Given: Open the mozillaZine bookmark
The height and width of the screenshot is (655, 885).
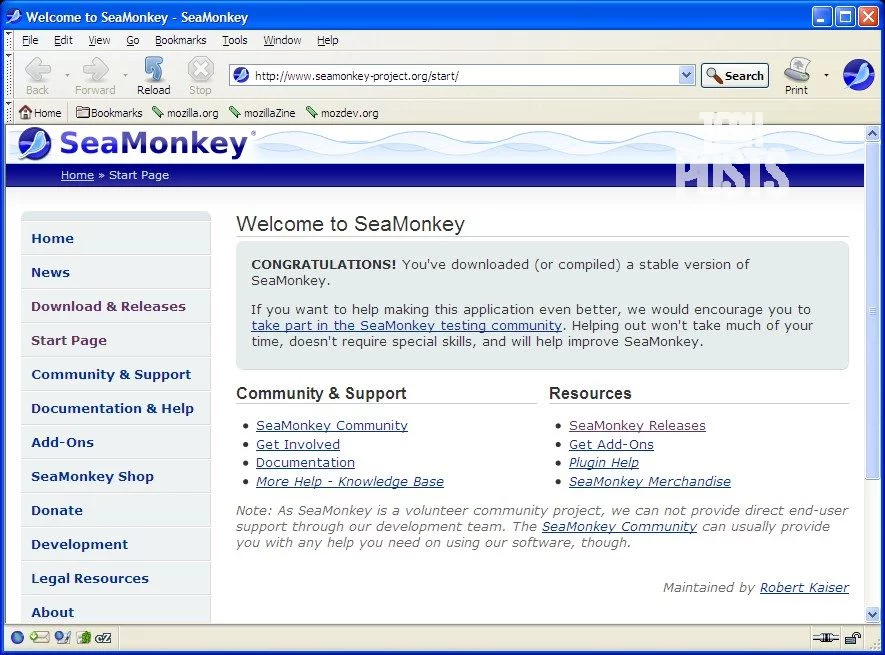Looking at the screenshot, I should click(262, 112).
